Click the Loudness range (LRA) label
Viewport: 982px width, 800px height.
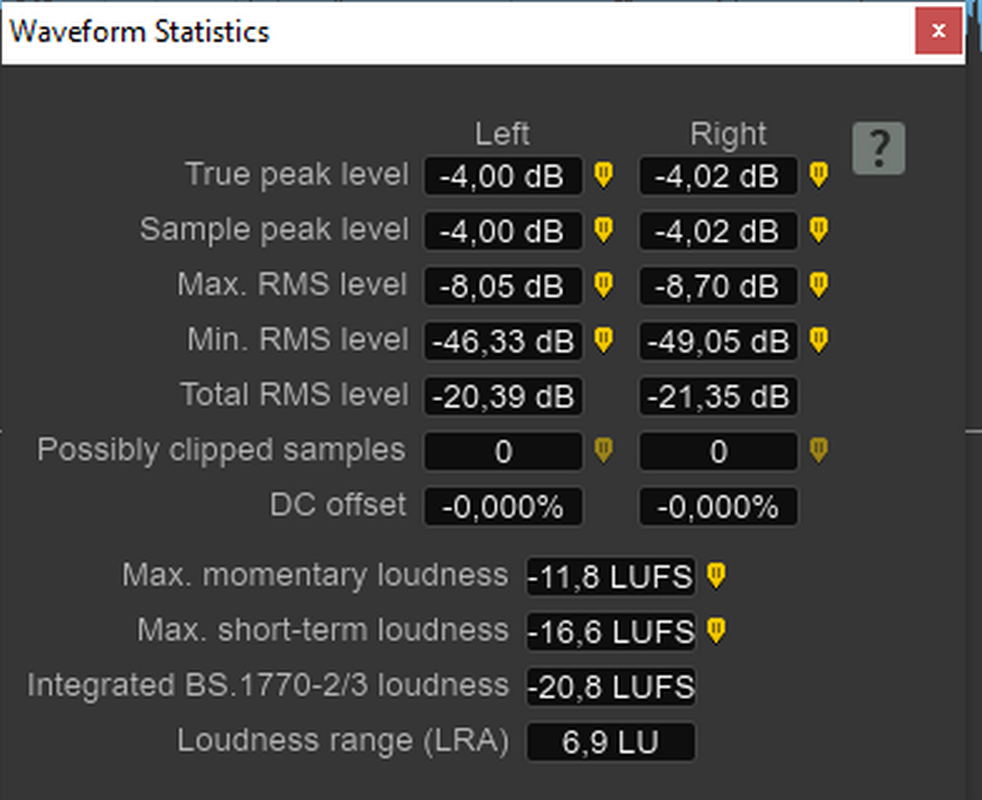click(343, 740)
